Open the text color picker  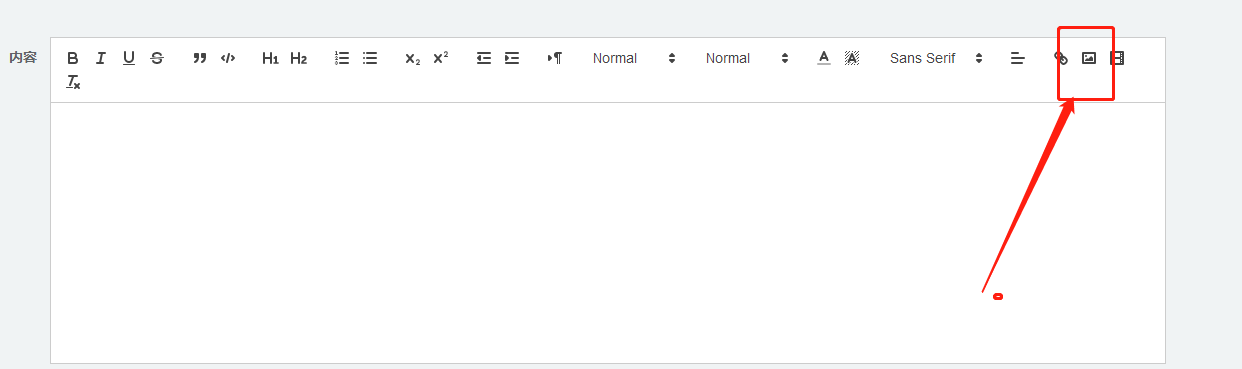pyautogui.click(x=824, y=58)
